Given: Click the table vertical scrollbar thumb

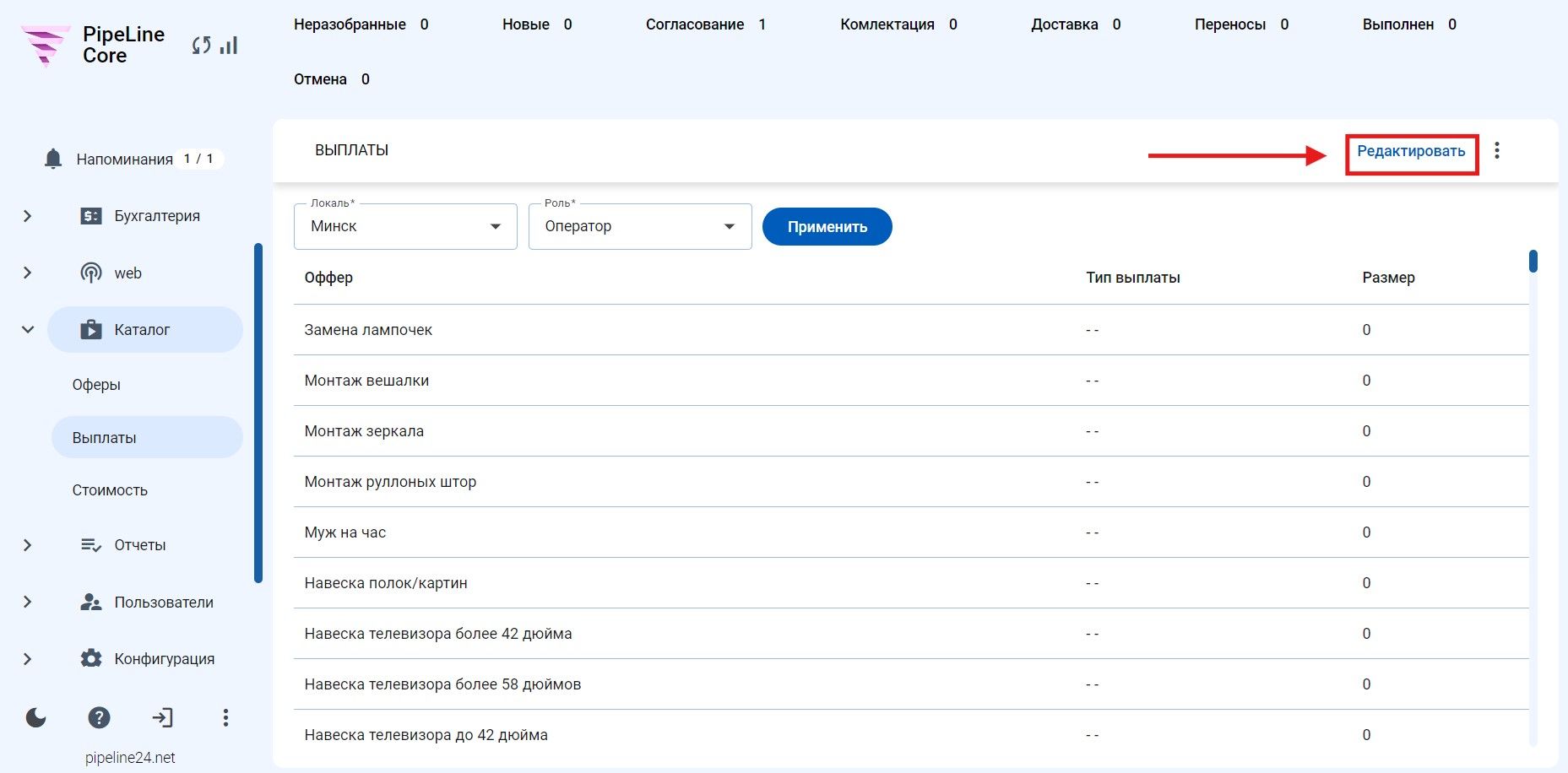Looking at the screenshot, I should point(1533,261).
